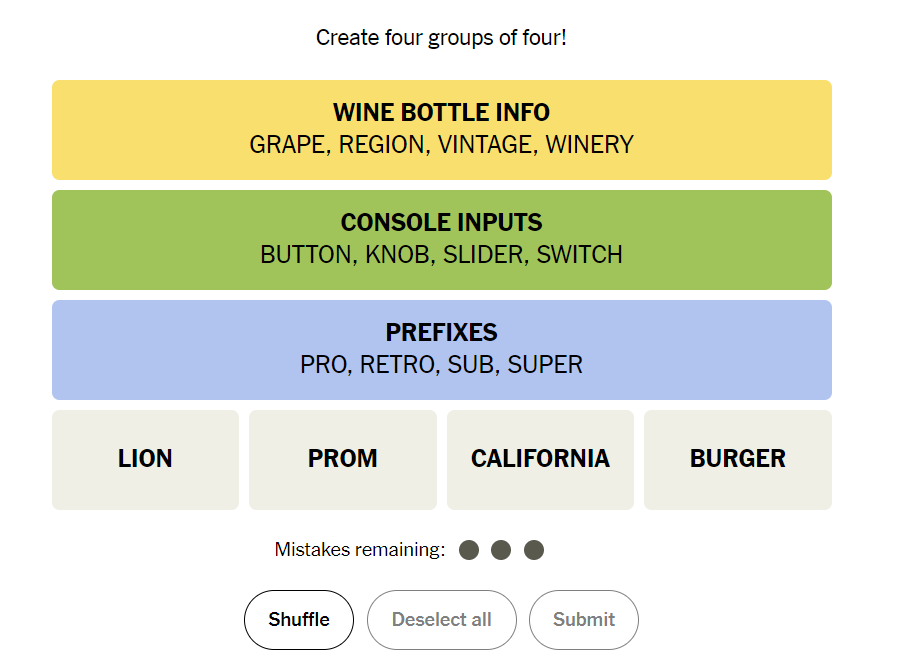Click the WINE BOTTLE INFO category title
Screen dimensions: 900x657
441,112
